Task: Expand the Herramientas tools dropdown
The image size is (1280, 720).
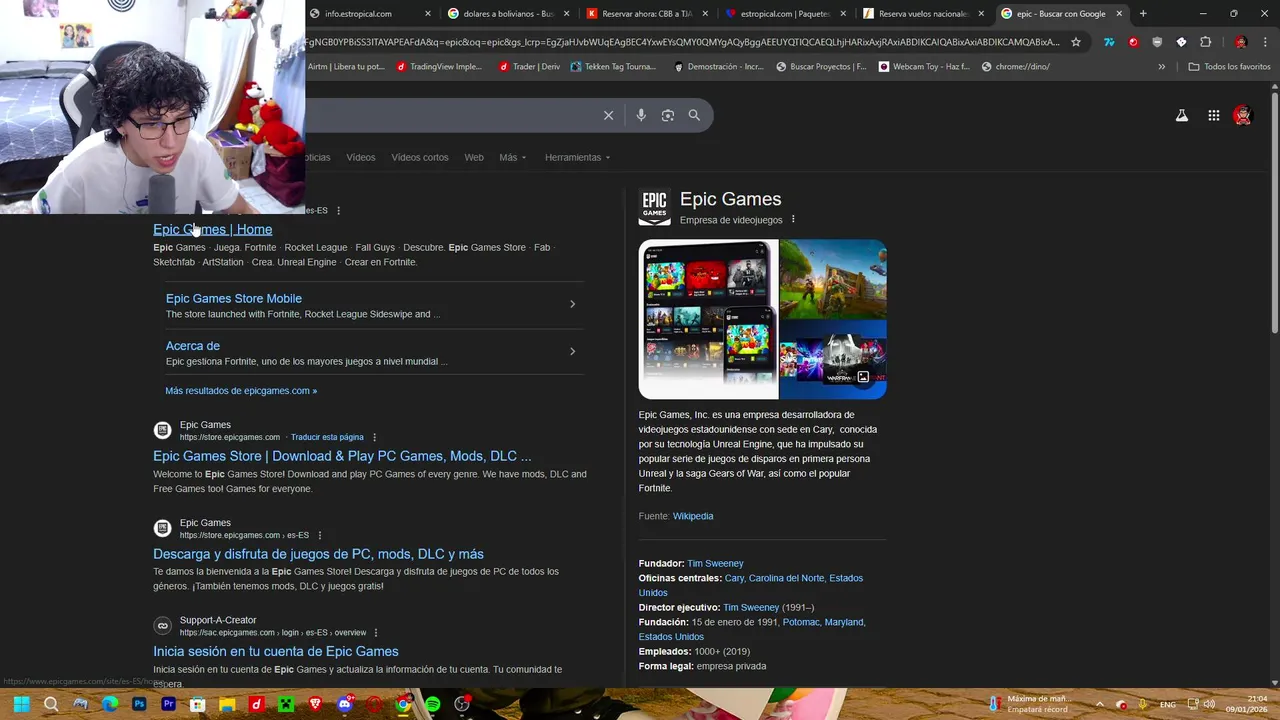Action: pos(577,157)
